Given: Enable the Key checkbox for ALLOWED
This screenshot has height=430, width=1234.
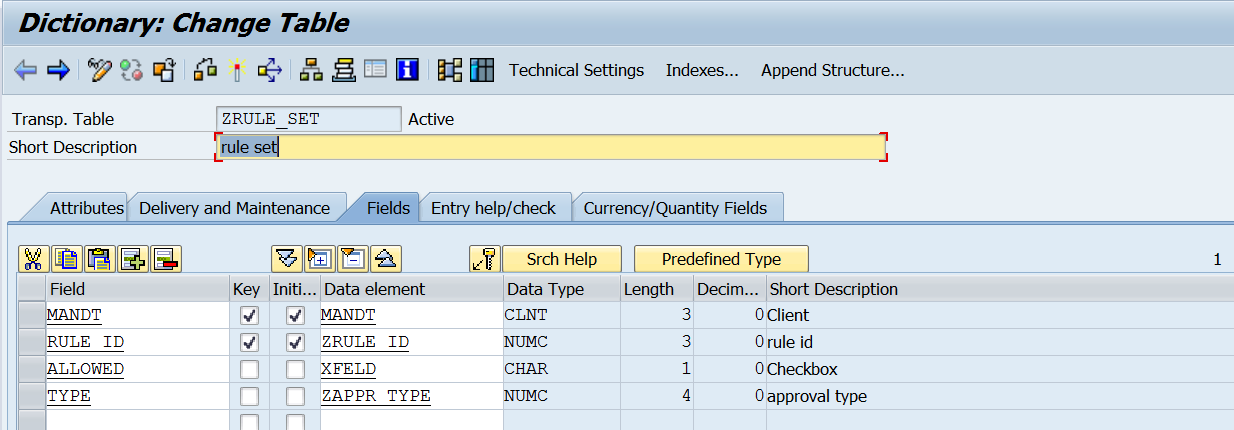Looking at the screenshot, I should (x=250, y=370).
